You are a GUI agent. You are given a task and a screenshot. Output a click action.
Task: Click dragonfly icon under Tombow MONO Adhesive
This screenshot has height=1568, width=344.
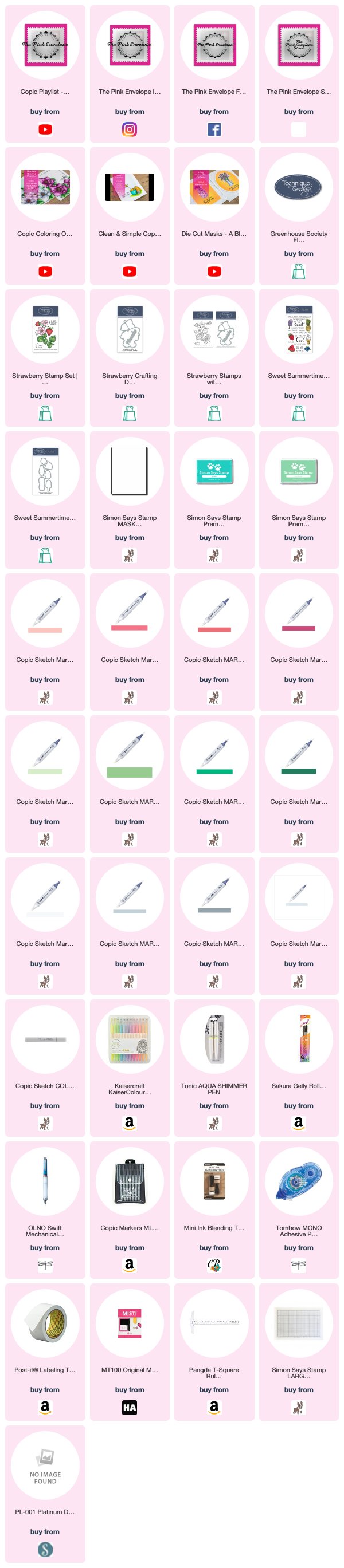298,1265
